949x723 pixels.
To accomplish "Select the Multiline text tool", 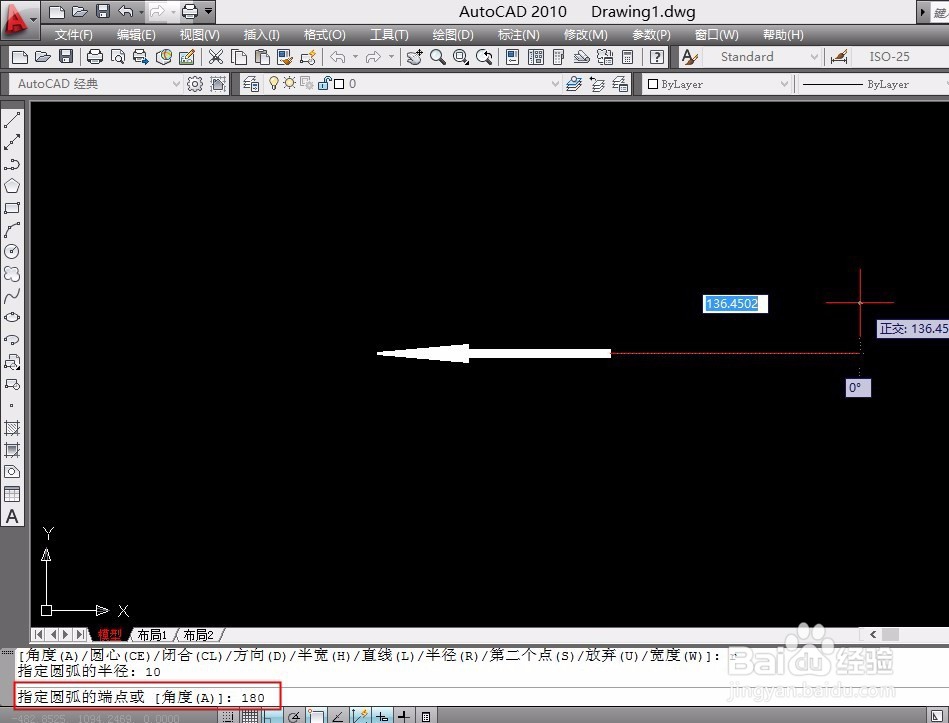I will point(12,517).
